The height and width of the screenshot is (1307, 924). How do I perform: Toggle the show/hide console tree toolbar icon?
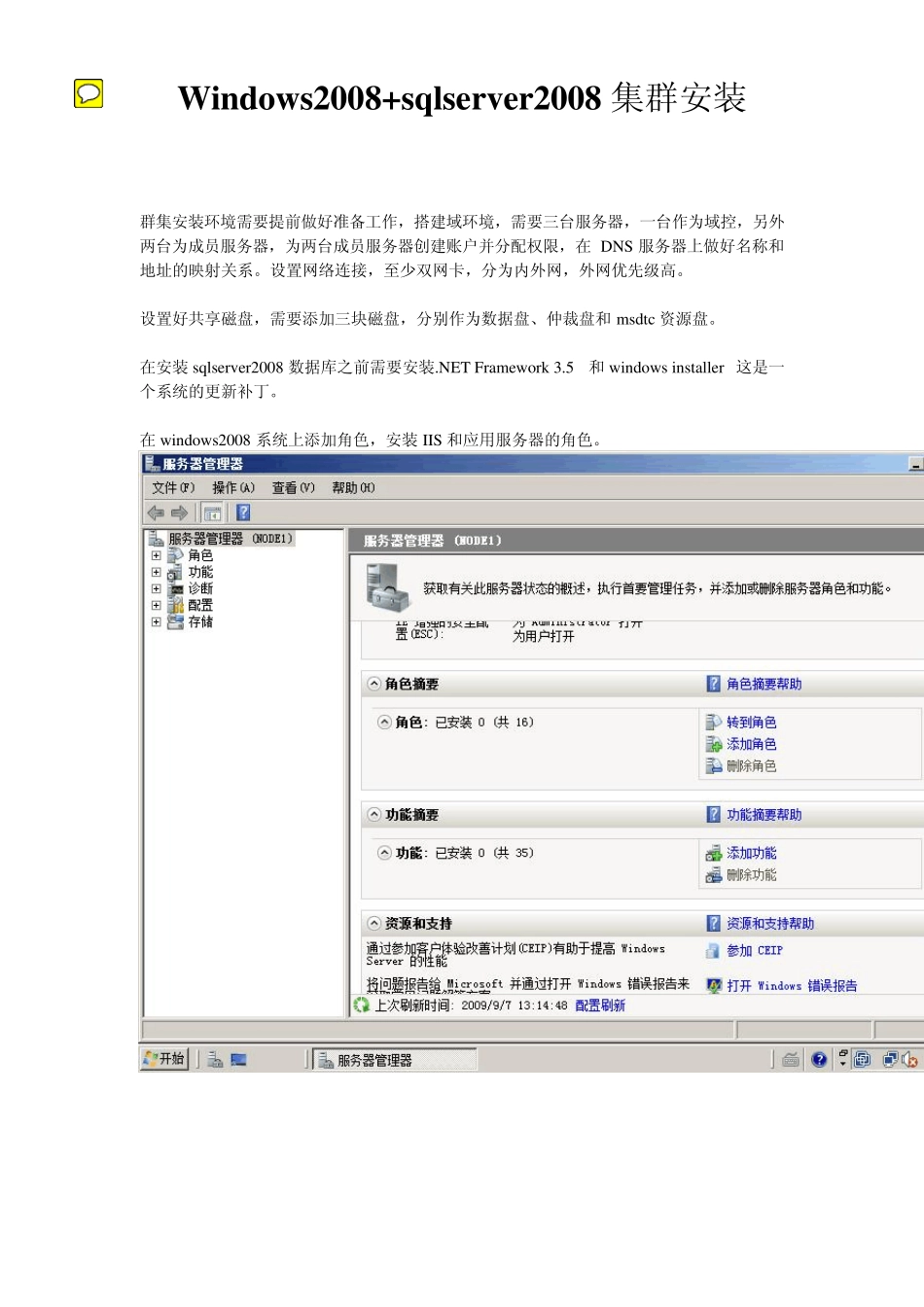point(212,512)
